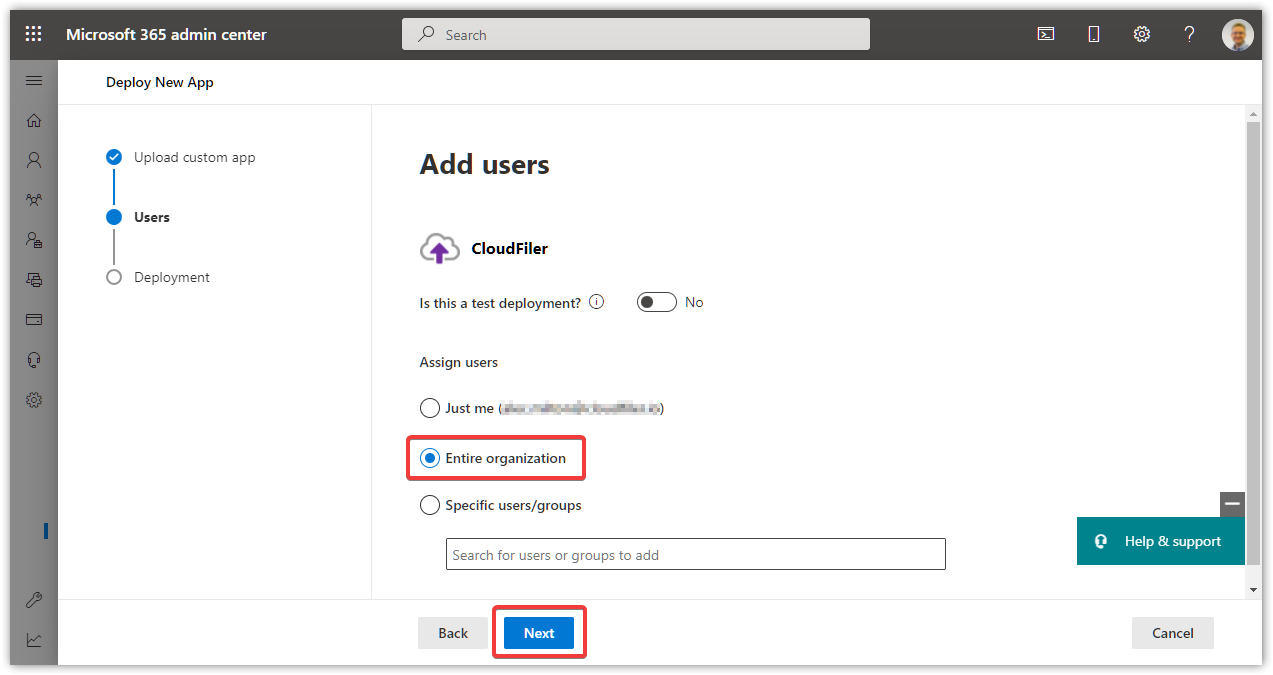The width and height of the screenshot is (1273, 675).
Task: Open Resources icon in left sidebar
Action: pos(34,280)
